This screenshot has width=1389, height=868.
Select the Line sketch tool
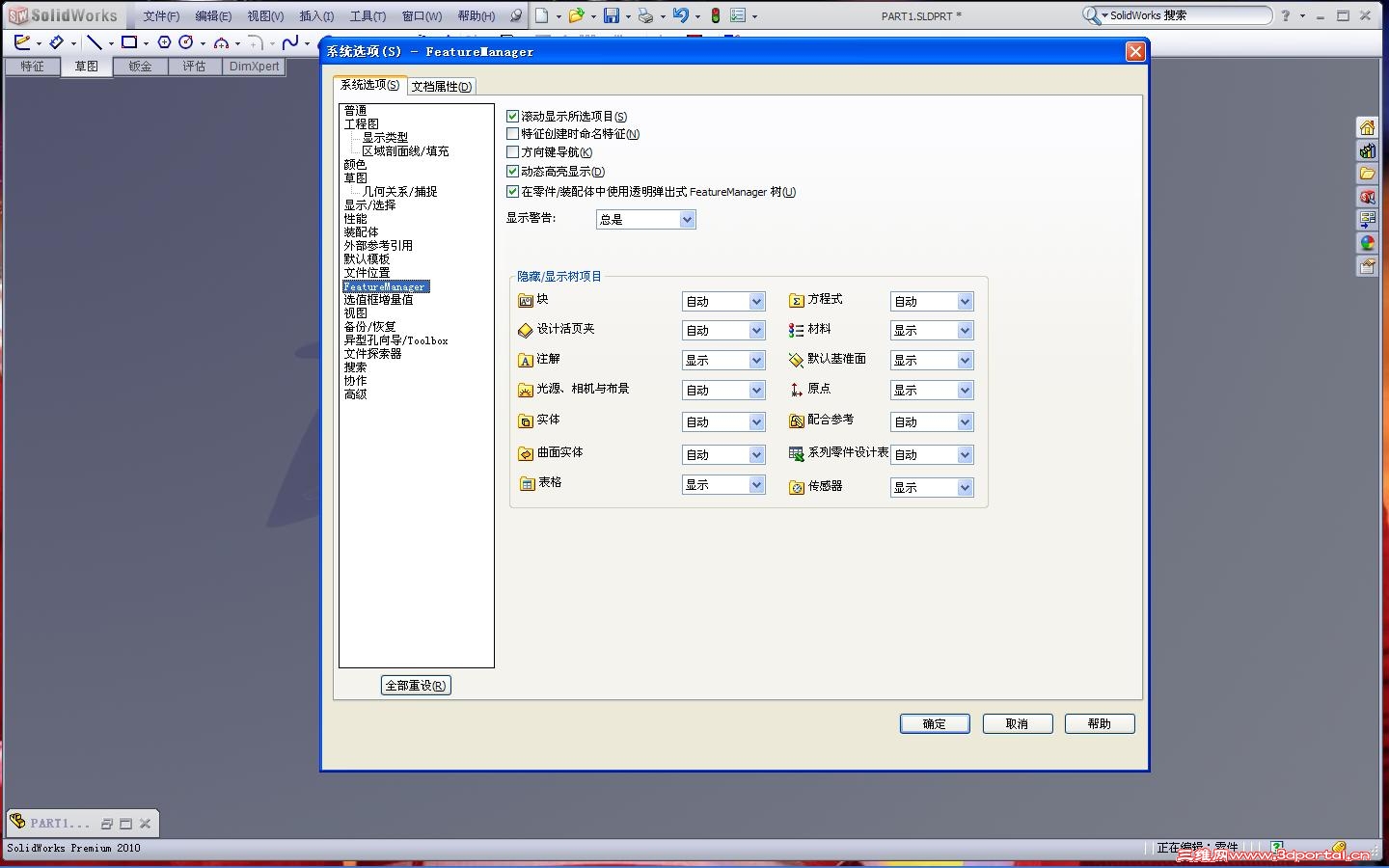pyautogui.click(x=94, y=42)
